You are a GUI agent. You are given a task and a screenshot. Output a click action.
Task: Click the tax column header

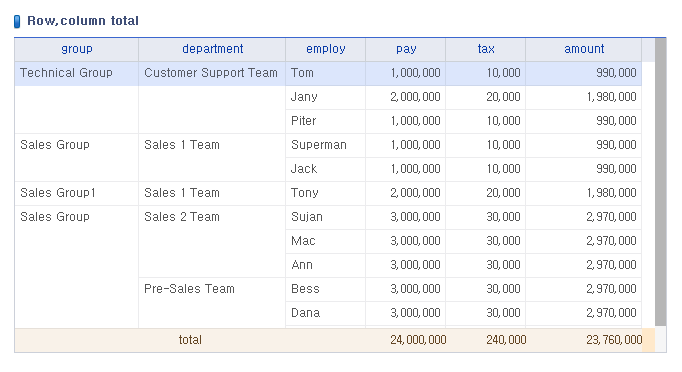click(x=486, y=49)
